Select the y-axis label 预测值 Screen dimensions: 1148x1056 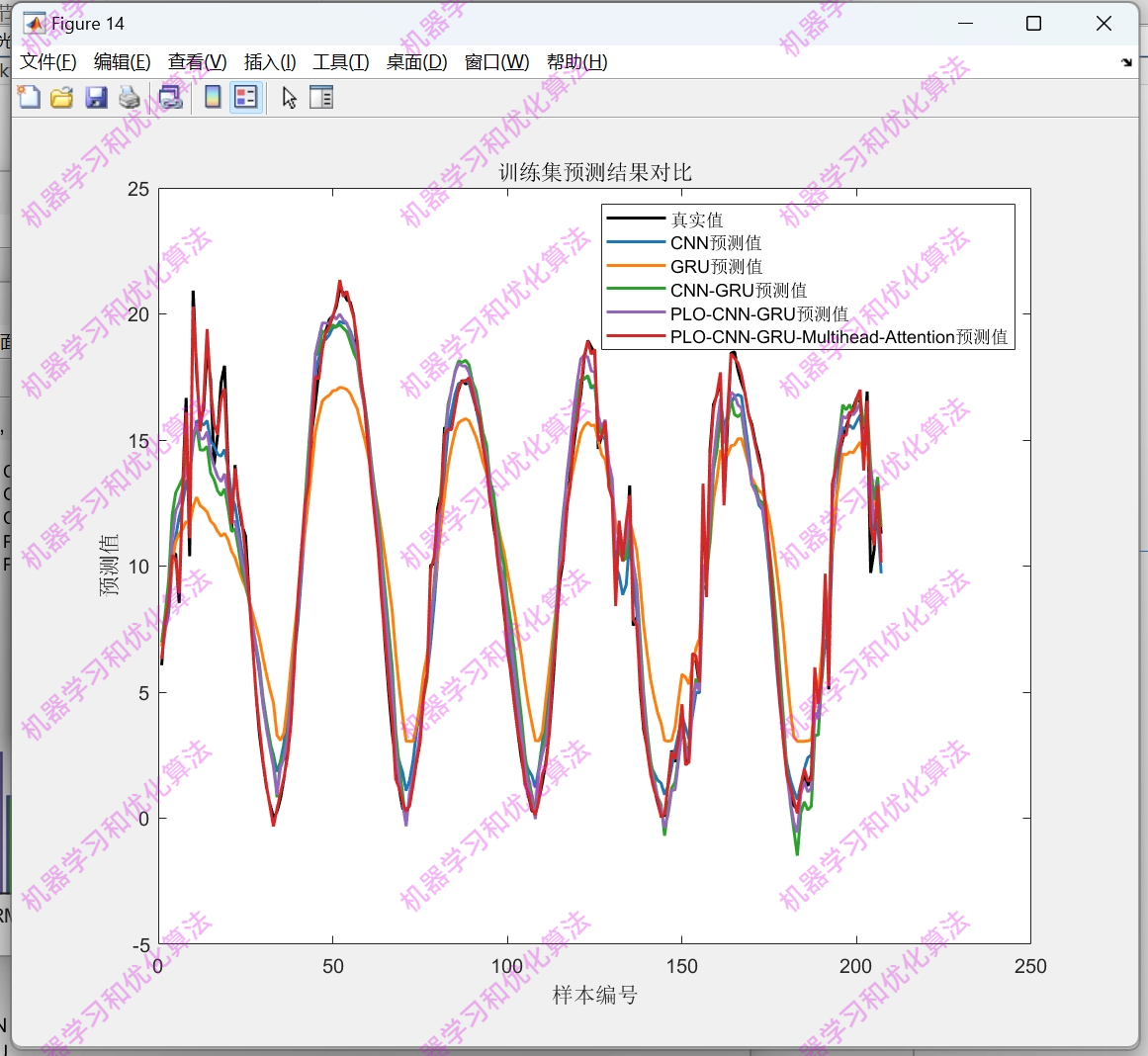109,566
